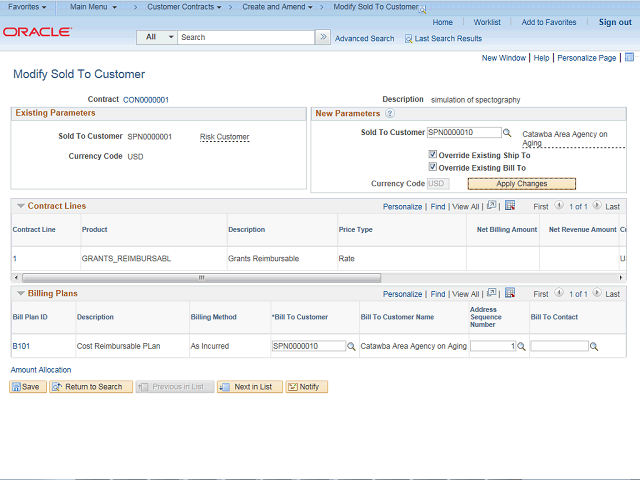The width and height of the screenshot is (640, 480).
Task: Click the Home link
Action: tap(442, 22)
